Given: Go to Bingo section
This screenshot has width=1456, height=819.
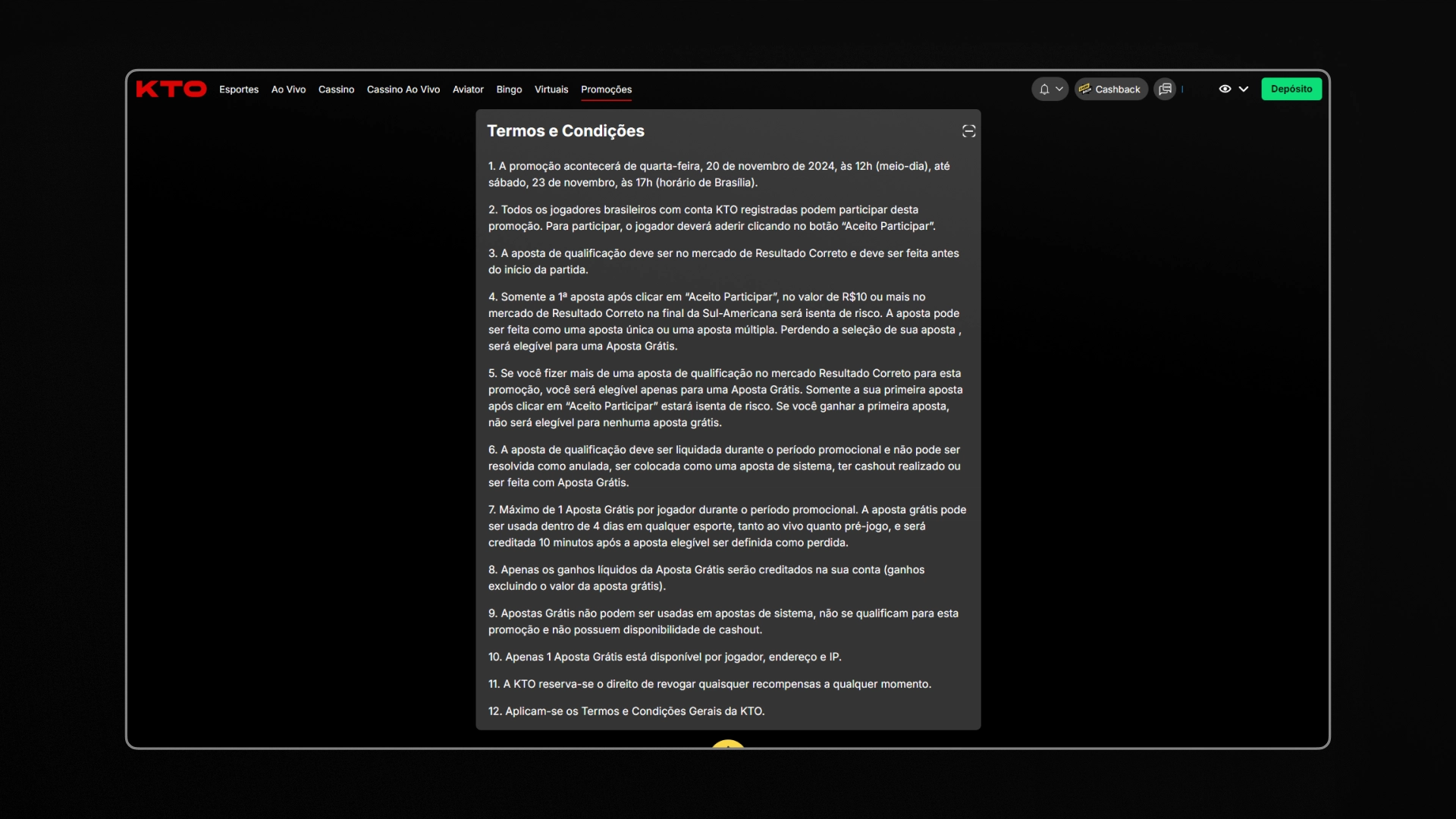Looking at the screenshot, I should pyautogui.click(x=509, y=89).
